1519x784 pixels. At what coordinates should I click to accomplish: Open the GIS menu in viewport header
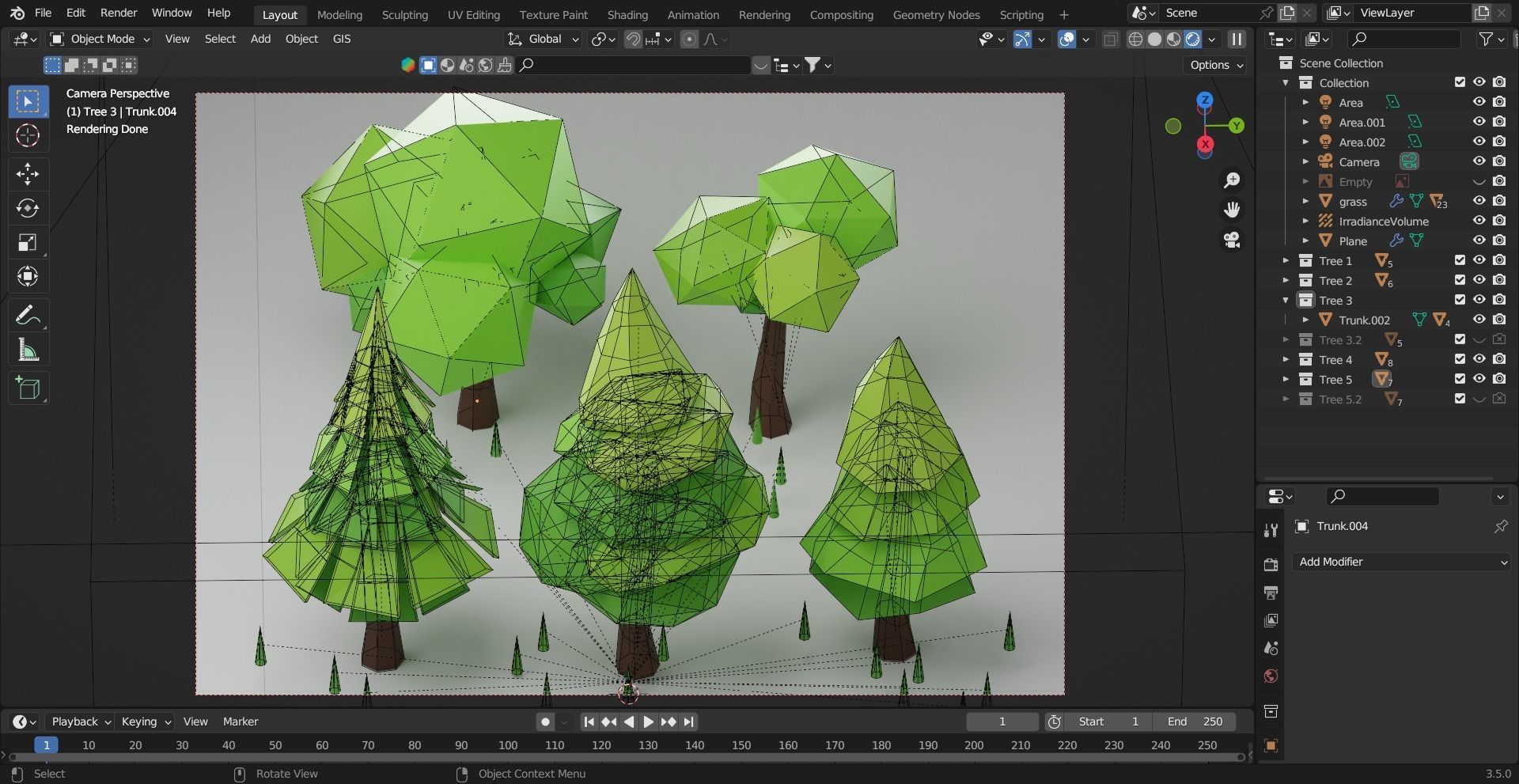pos(342,39)
